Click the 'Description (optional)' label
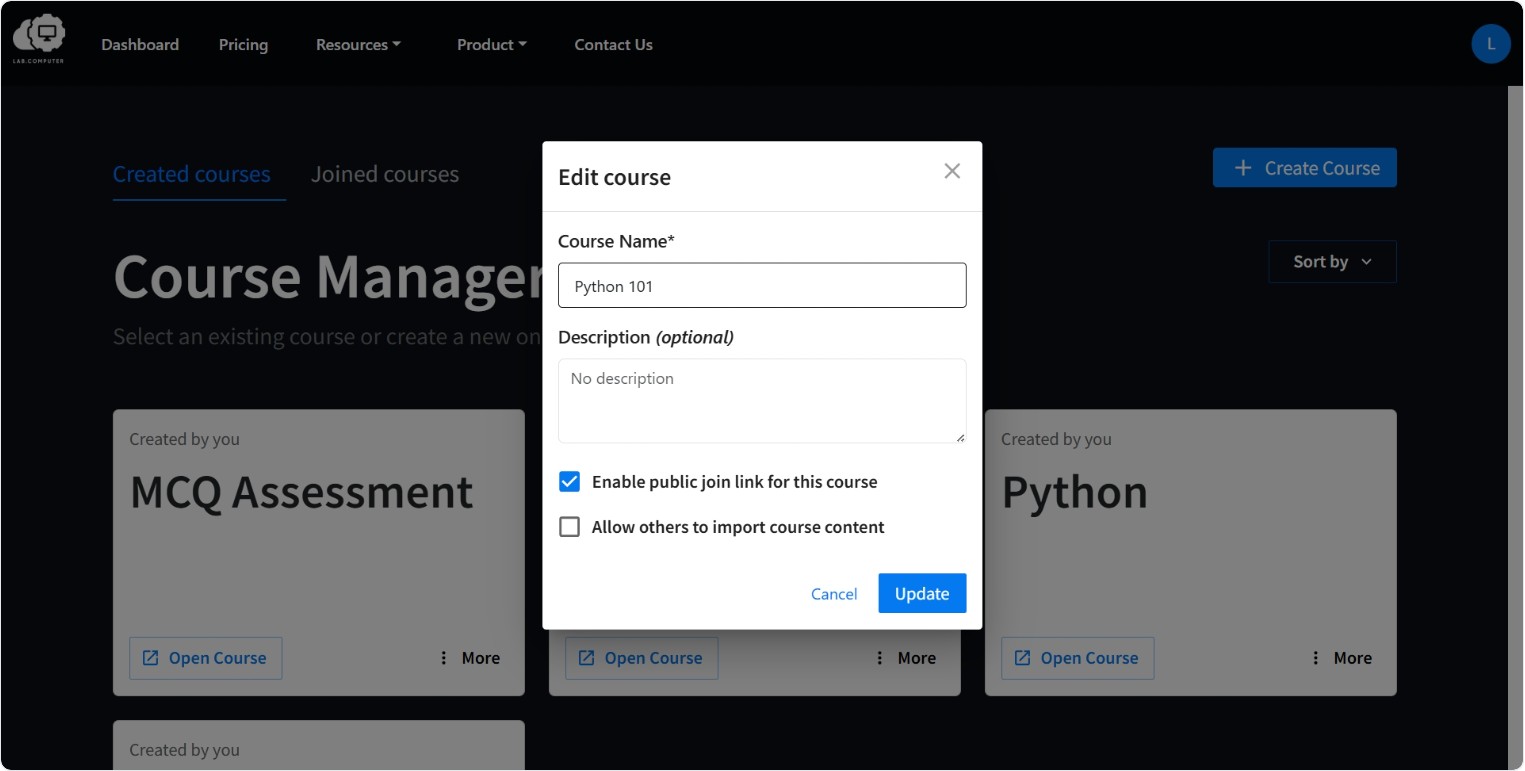Viewport: 1525px width, 771px height. [x=646, y=337]
